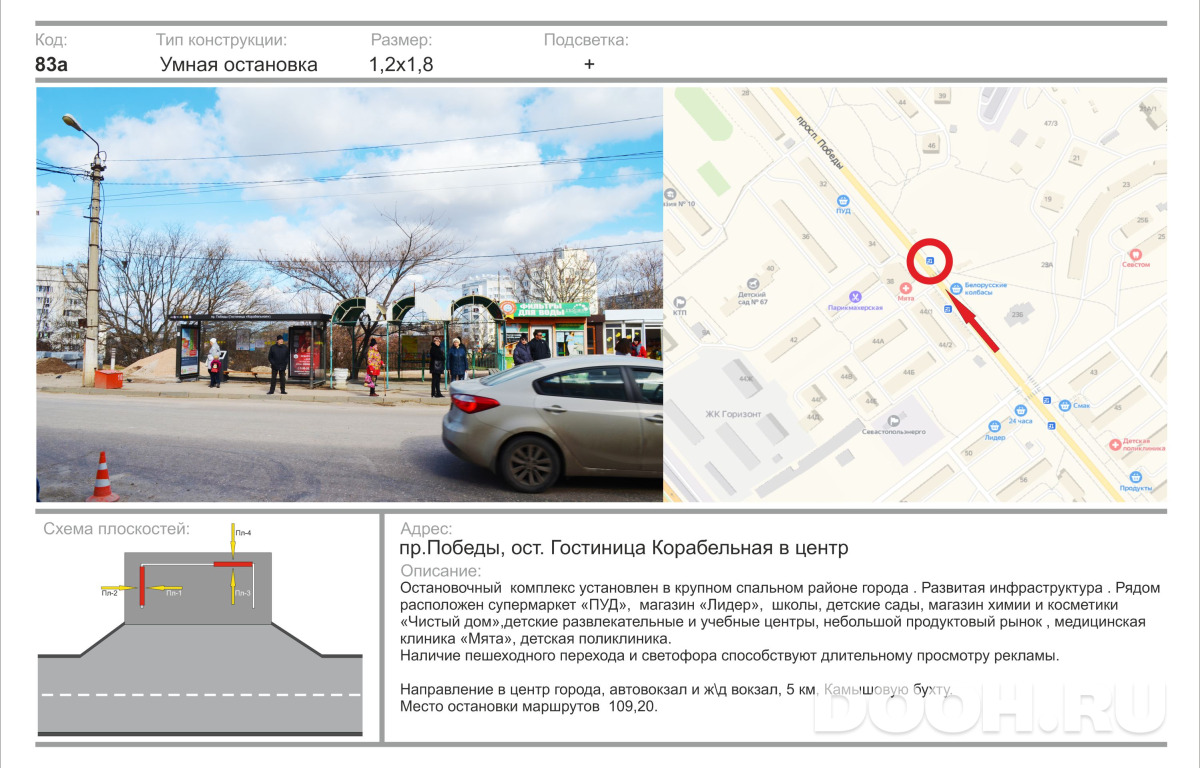Click building number 50 on map
This screenshot has width=1200, height=768.
(967, 453)
